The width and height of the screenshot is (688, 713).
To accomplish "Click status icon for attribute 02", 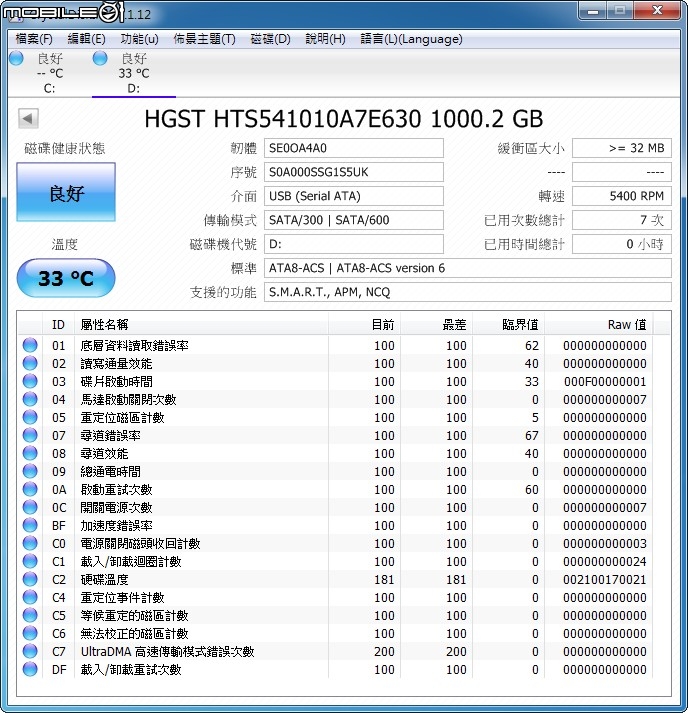I will point(30,363).
